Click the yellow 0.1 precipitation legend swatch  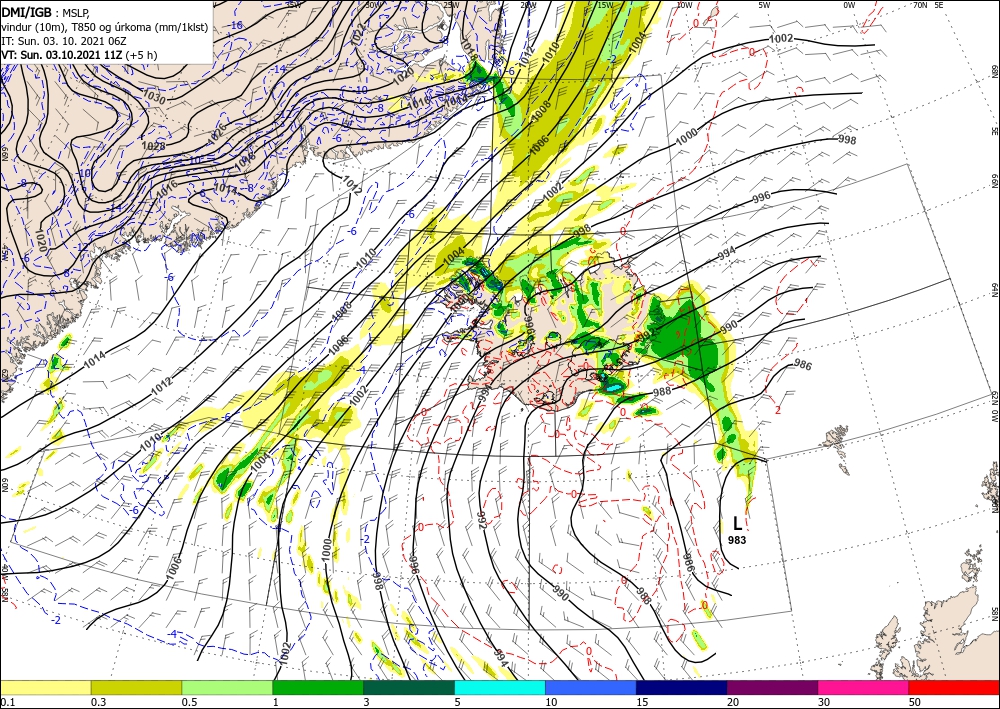(x=45, y=687)
